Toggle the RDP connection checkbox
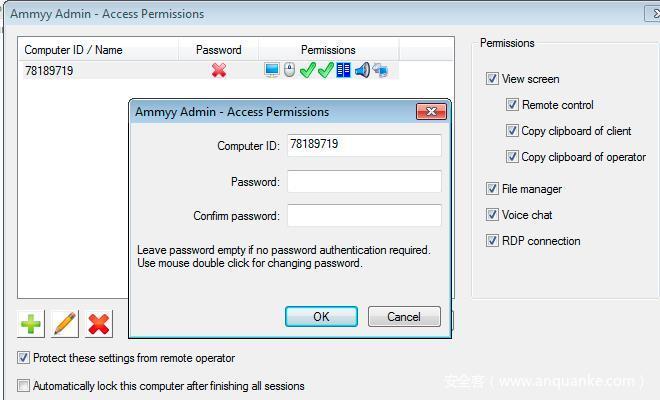Viewport: 660px width, 400px height. pyautogui.click(x=493, y=241)
